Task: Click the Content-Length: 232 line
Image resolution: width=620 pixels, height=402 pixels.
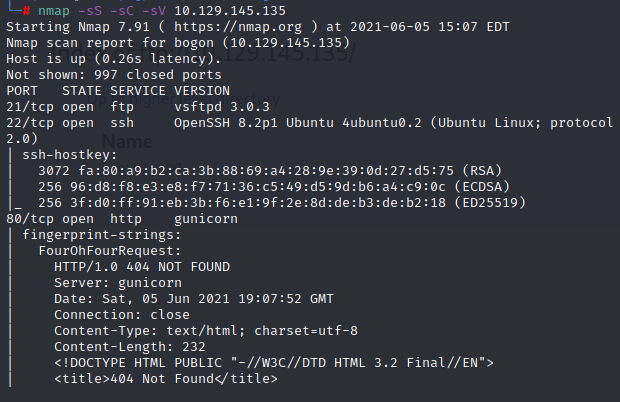Action: (x=130, y=347)
